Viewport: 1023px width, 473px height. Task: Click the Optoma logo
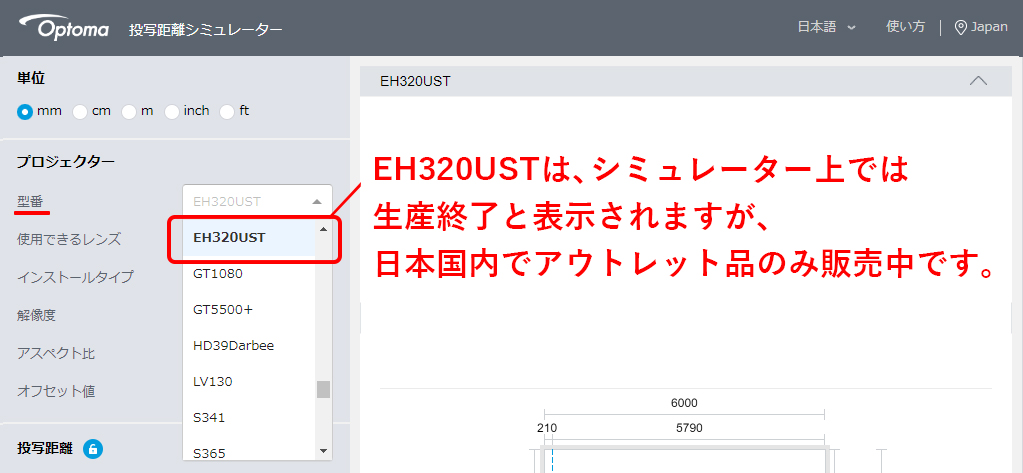pyautogui.click(x=64, y=27)
